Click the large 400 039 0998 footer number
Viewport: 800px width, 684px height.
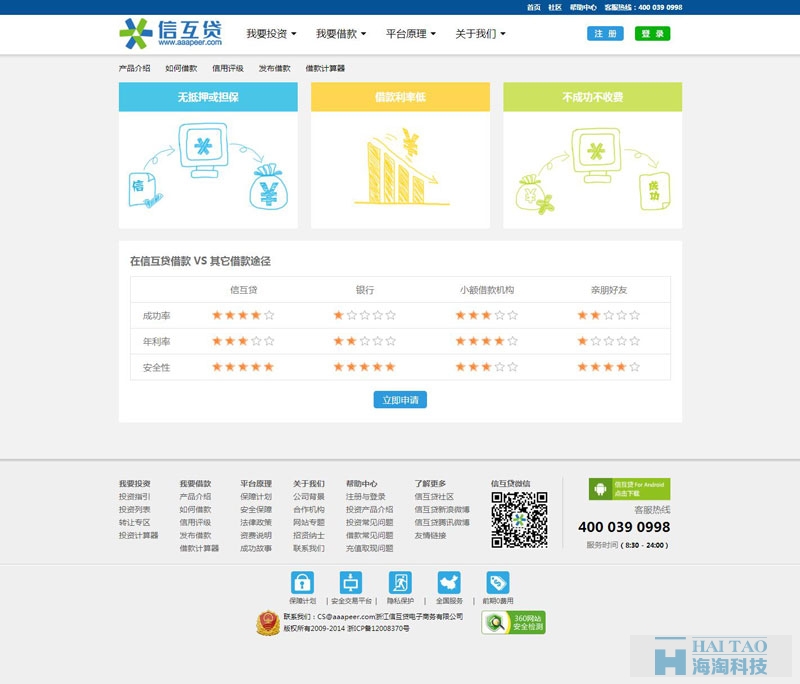624,527
